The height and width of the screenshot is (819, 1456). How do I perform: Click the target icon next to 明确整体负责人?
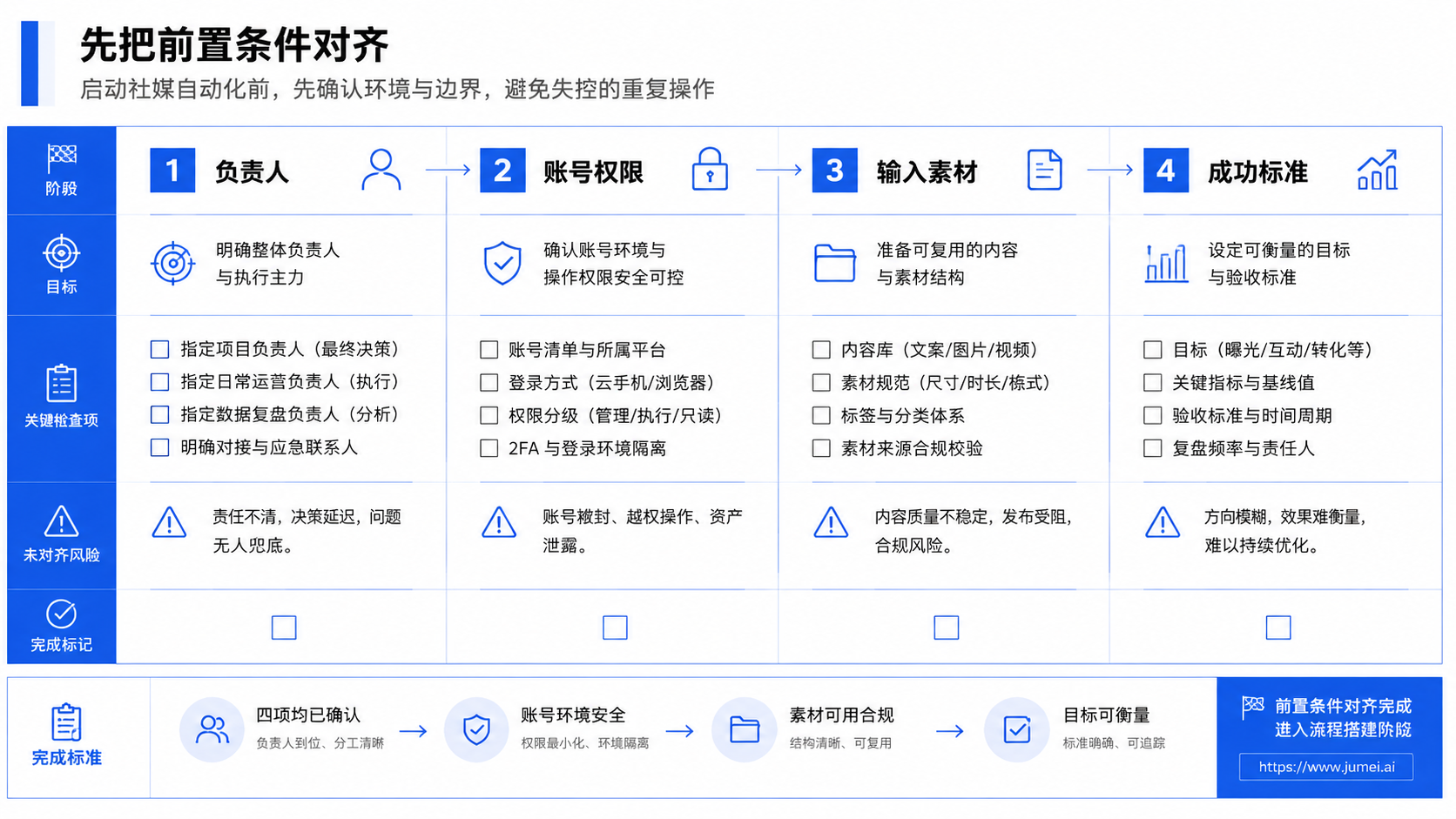(x=173, y=263)
